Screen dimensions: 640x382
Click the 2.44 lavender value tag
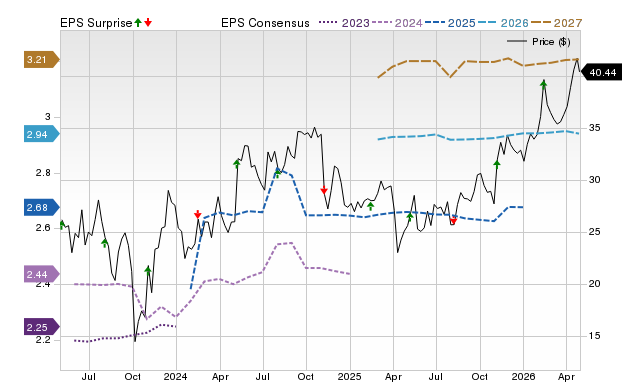tap(42, 274)
